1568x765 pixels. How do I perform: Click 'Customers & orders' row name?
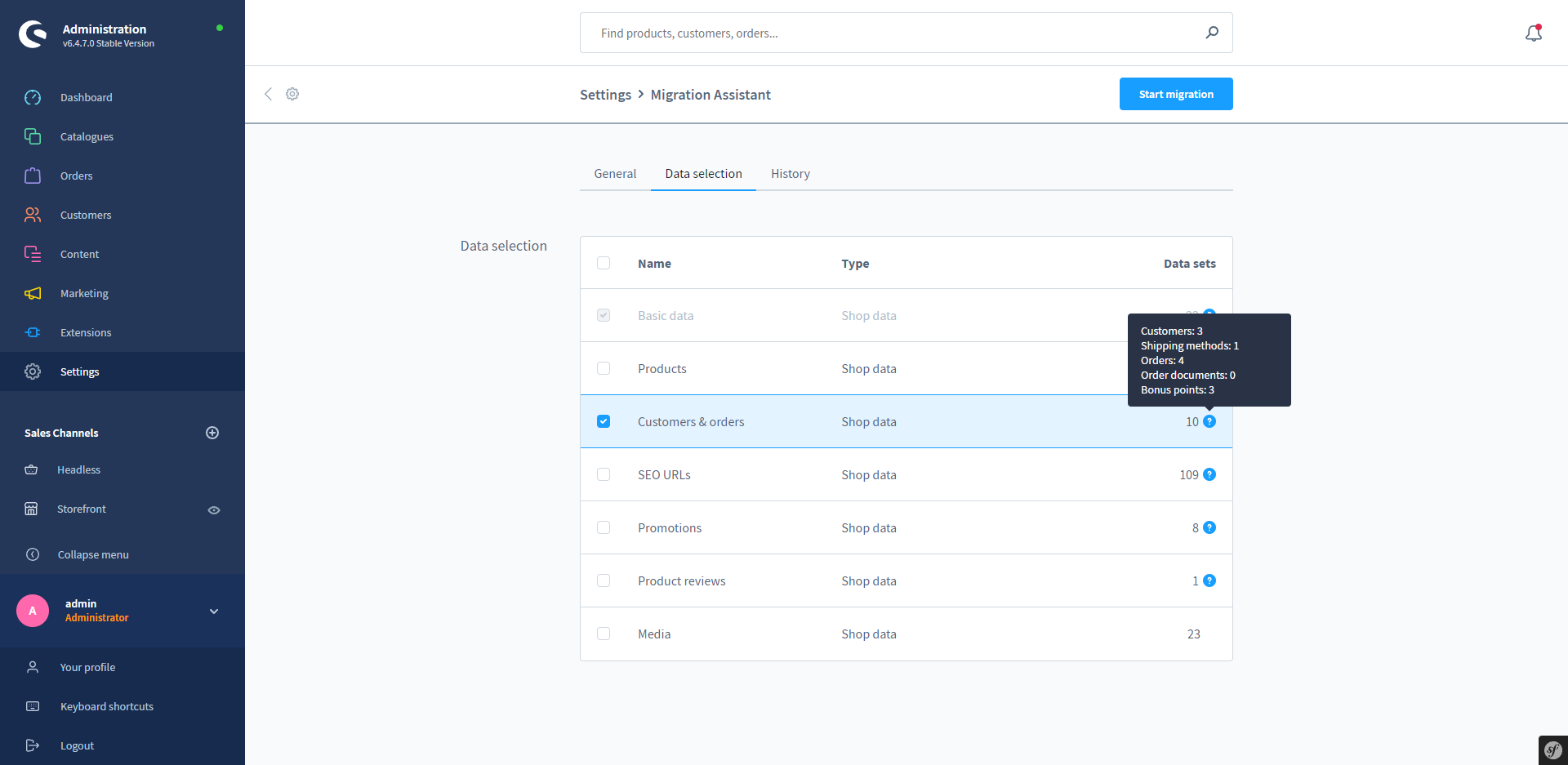[x=691, y=422]
